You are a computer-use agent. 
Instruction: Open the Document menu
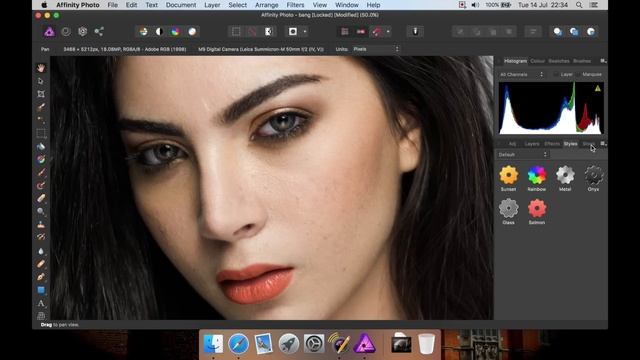click(181, 5)
